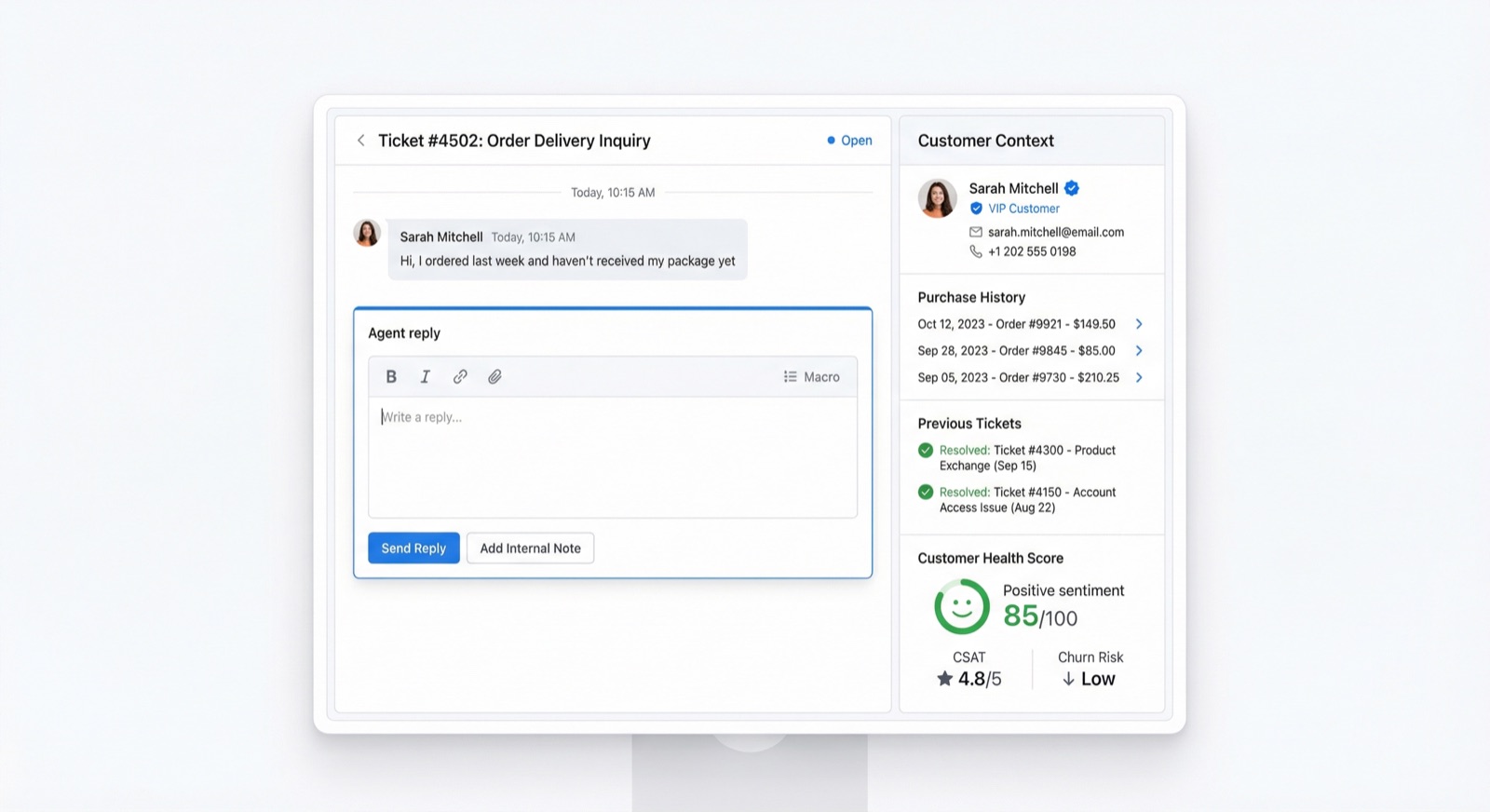
Task: Click into the Write a reply text area
Action: [x=613, y=457]
